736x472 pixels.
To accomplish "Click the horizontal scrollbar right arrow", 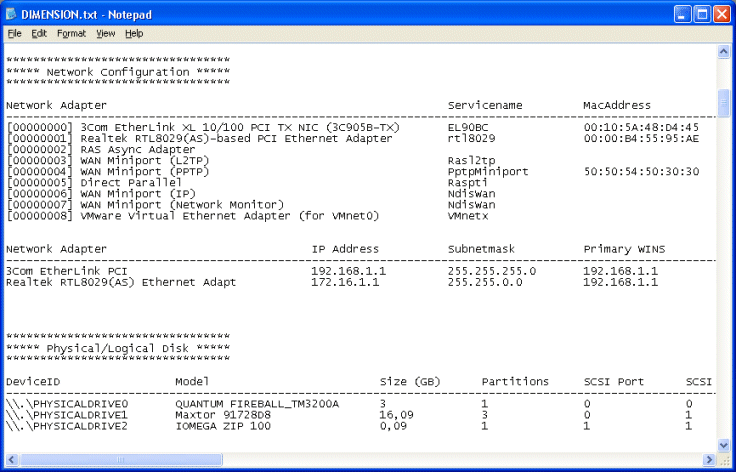I will [709, 459].
